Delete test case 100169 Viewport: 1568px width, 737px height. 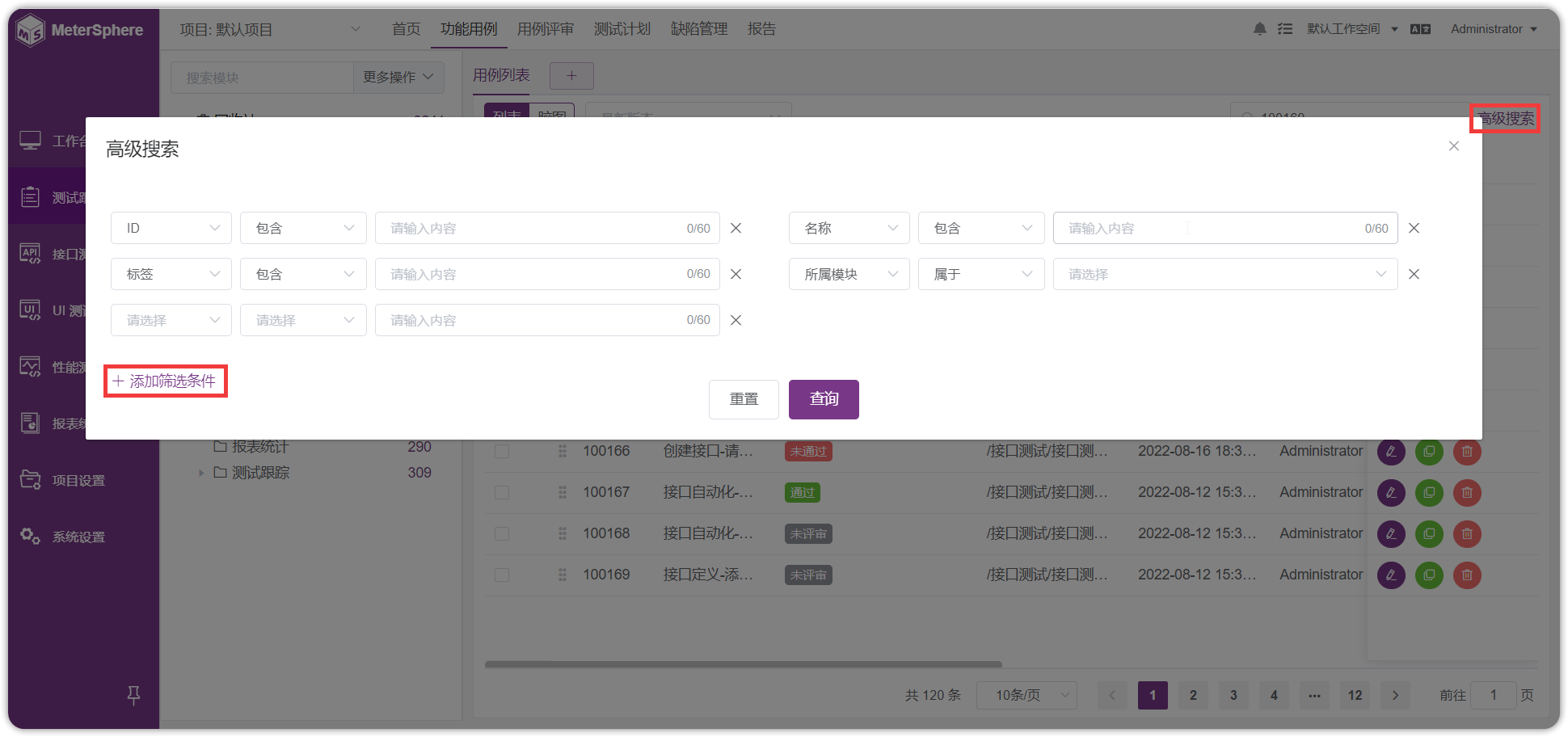tap(1467, 575)
